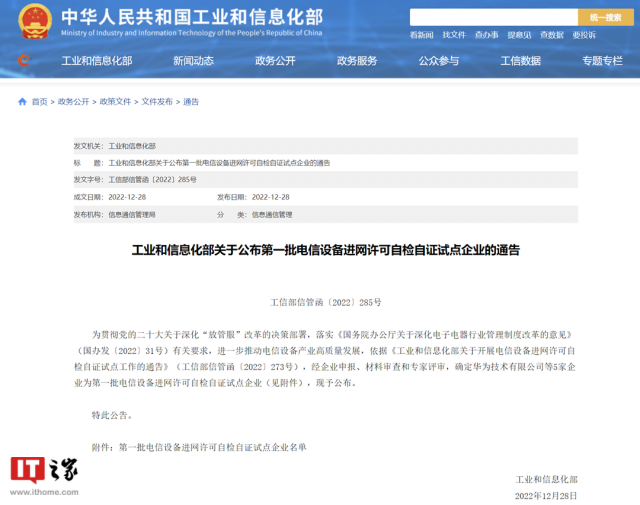Click the 分类 信息通信管理 value
Image resolution: width=640 pixels, height=505 pixels.
[x=272, y=215]
